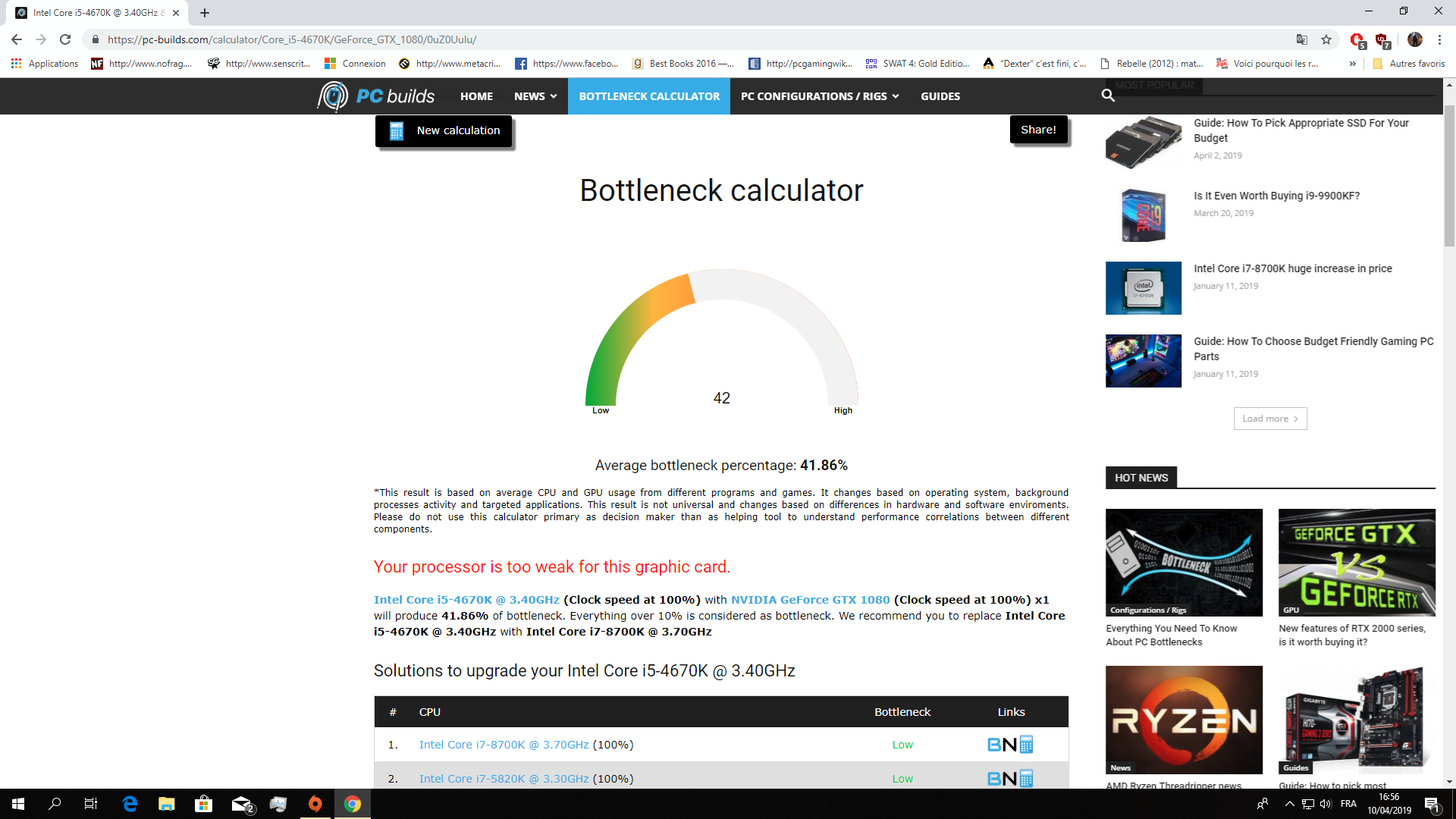
Task: Open Intel Core i7-8700K table link
Action: (x=504, y=745)
